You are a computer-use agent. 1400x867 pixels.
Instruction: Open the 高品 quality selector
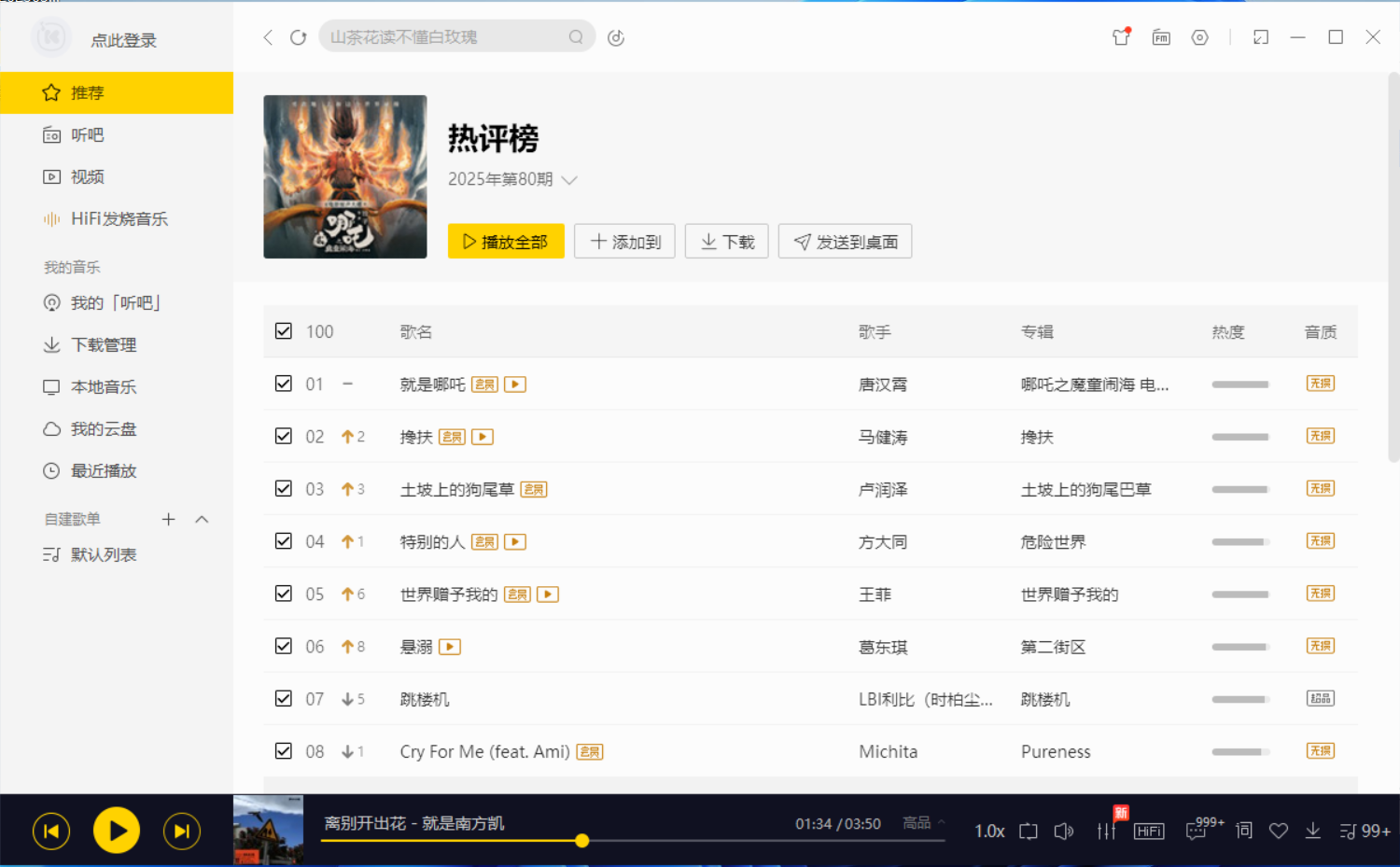click(924, 823)
